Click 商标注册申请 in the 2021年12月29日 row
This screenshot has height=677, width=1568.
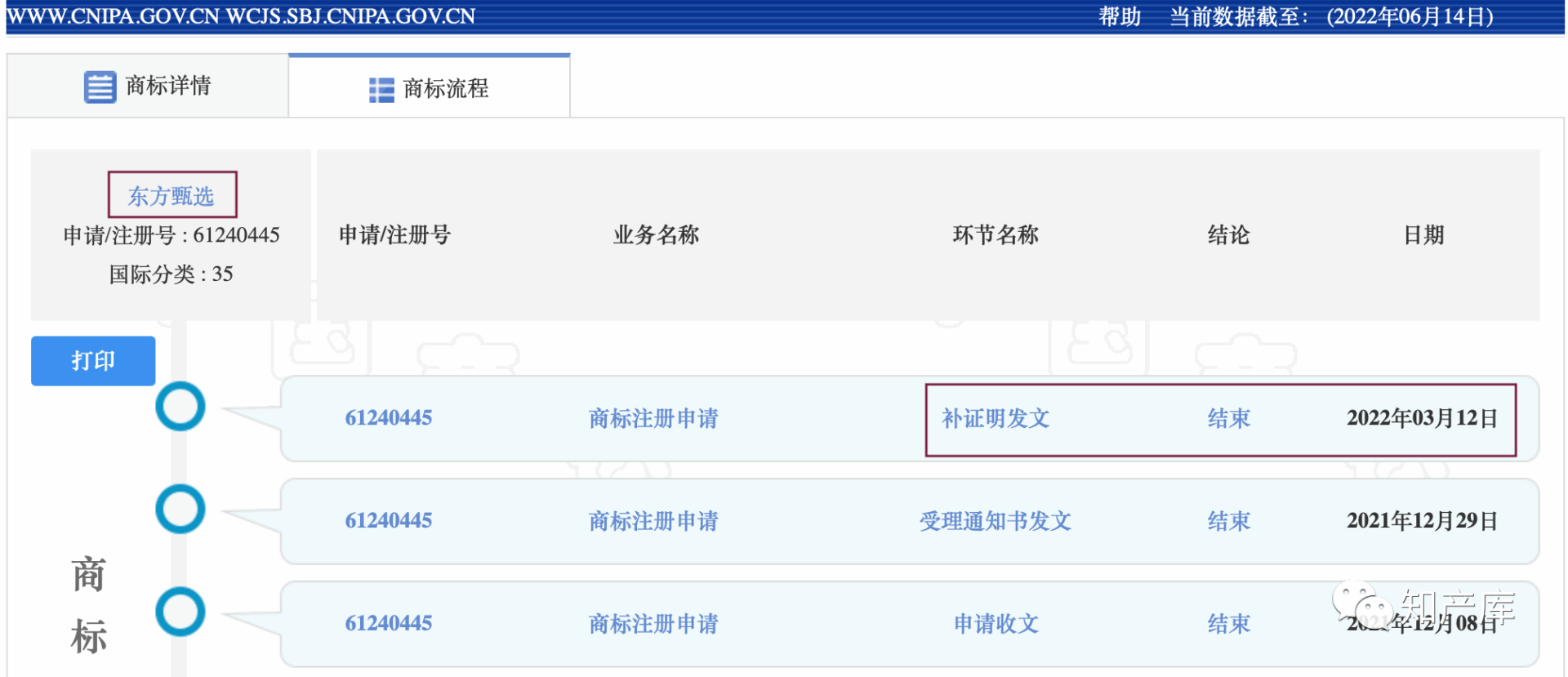pyautogui.click(x=653, y=521)
